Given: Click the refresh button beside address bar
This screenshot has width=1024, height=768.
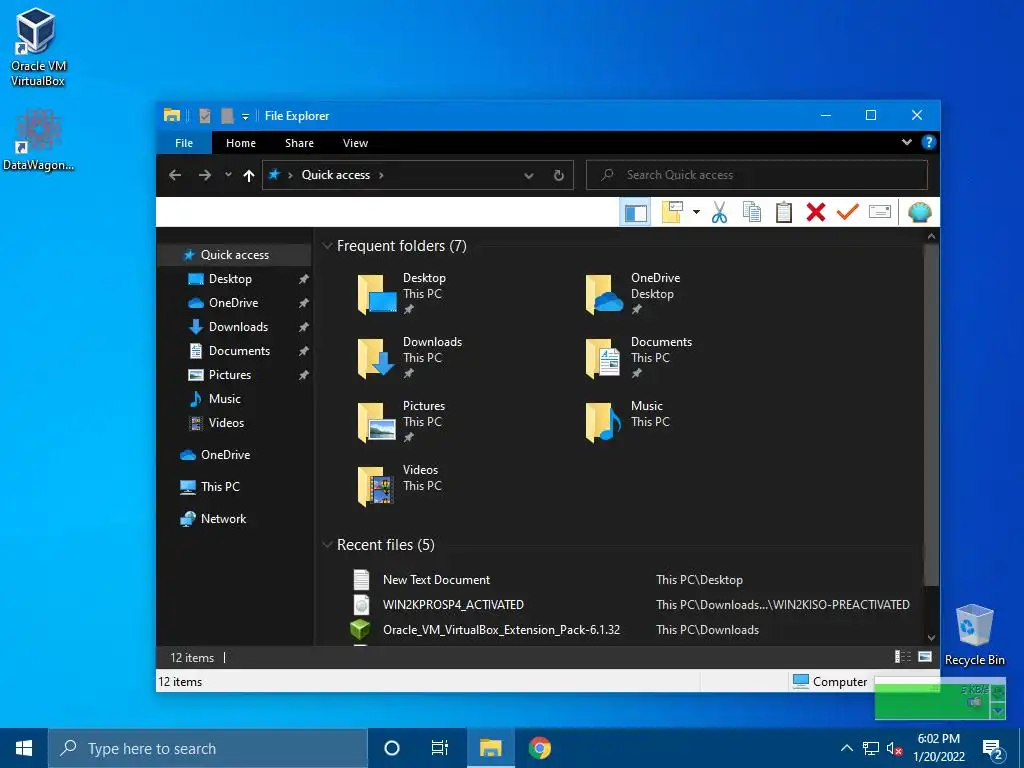Looking at the screenshot, I should pyautogui.click(x=558, y=175).
